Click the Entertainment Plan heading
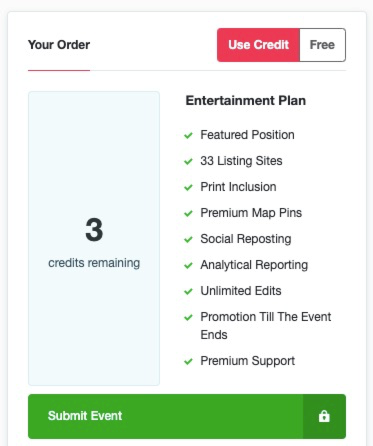The height and width of the screenshot is (446, 373). pos(246,101)
